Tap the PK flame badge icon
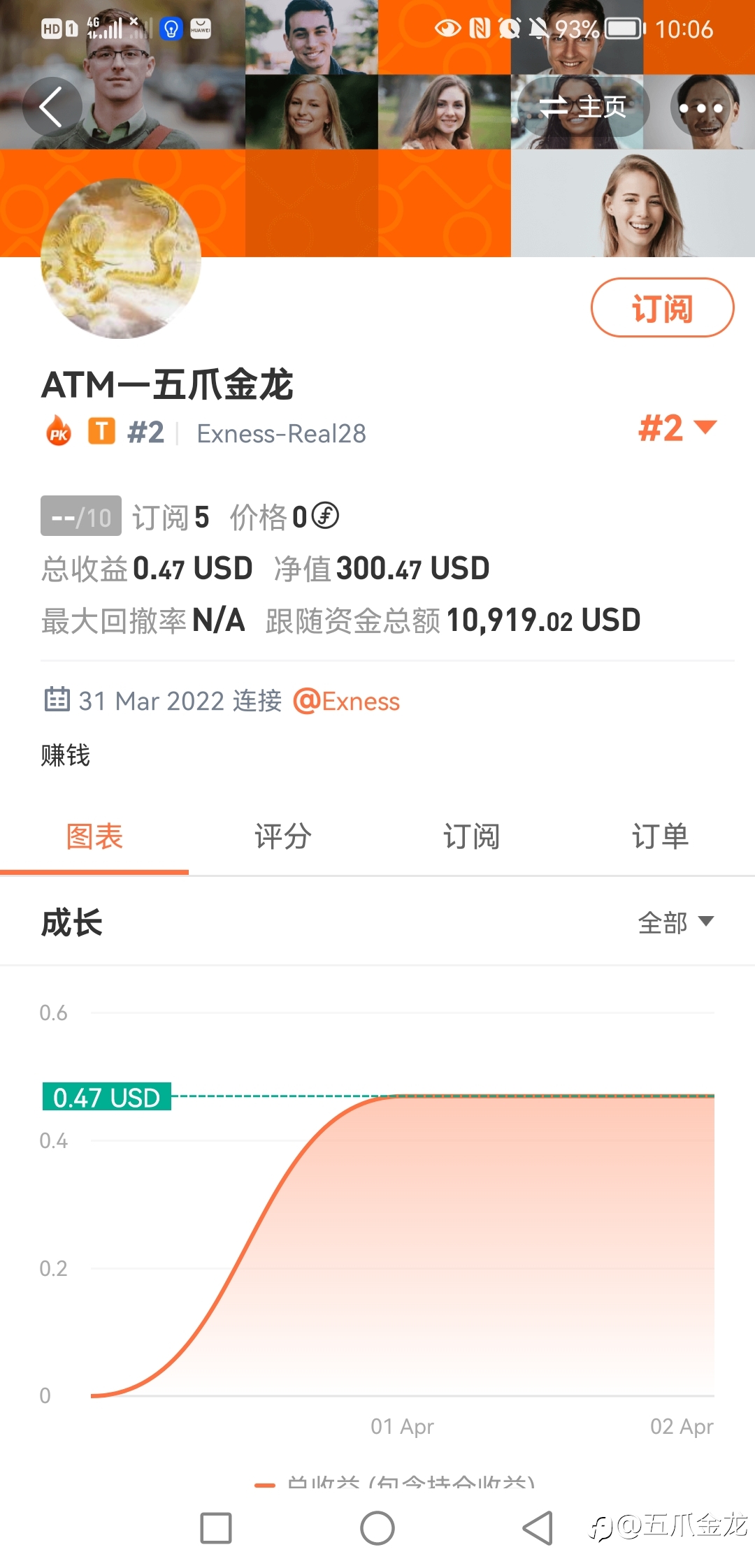Screen dimensions: 755x1568 pyautogui.click(x=59, y=431)
